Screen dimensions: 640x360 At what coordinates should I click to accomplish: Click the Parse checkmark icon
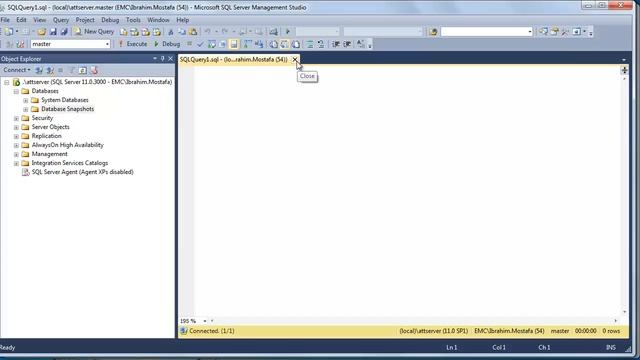click(x=200, y=44)
